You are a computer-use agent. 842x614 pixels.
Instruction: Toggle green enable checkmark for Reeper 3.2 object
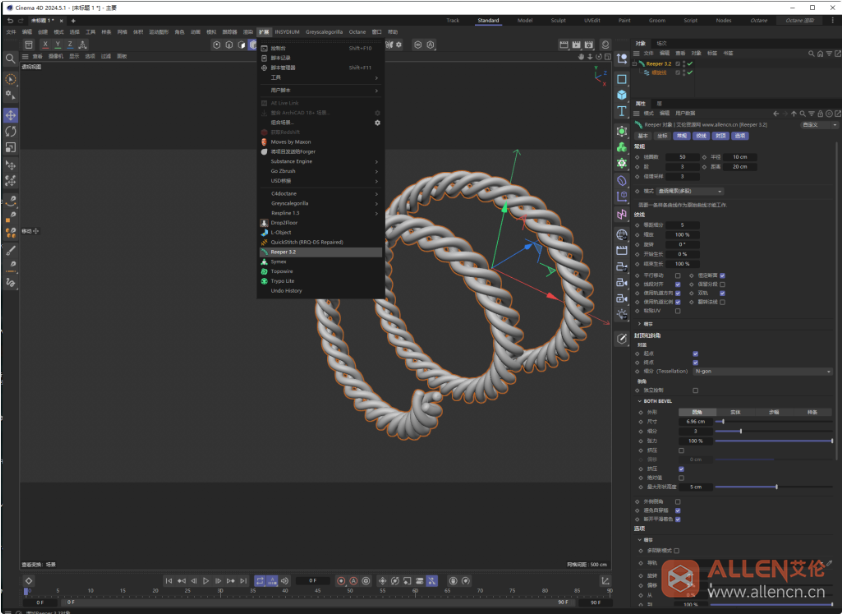(690, 63)
